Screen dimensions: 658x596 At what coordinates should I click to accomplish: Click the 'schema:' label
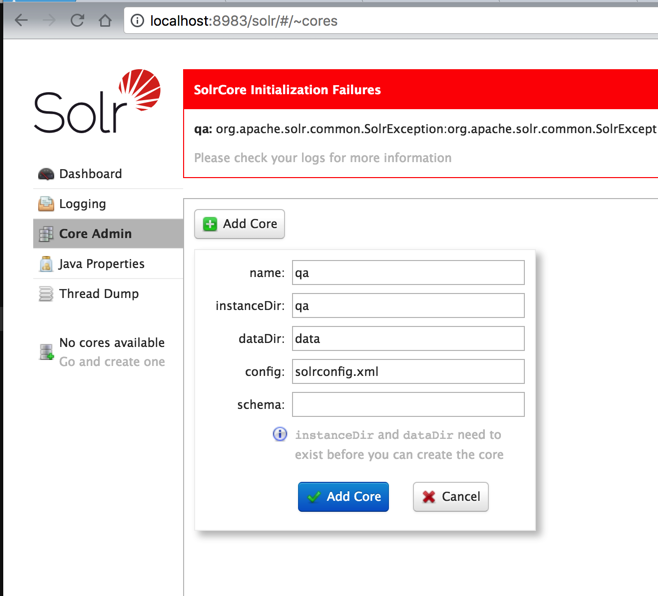(261, 405)
